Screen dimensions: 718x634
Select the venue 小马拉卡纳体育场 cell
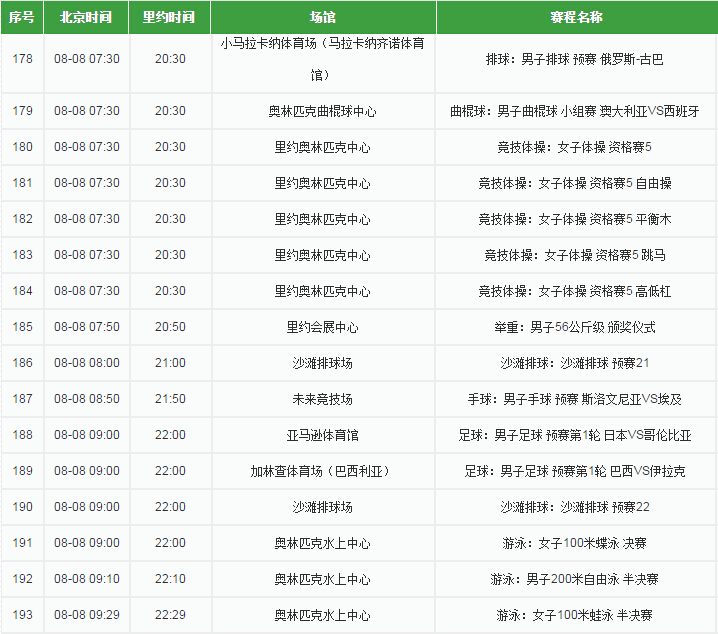322,59
